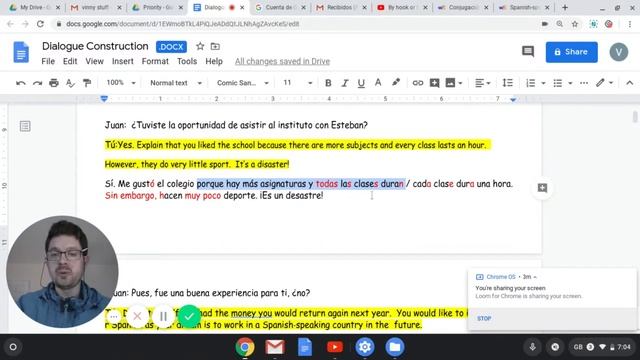Expand the numbered list style arrow
640x360 pixels.
click(543, 83)
